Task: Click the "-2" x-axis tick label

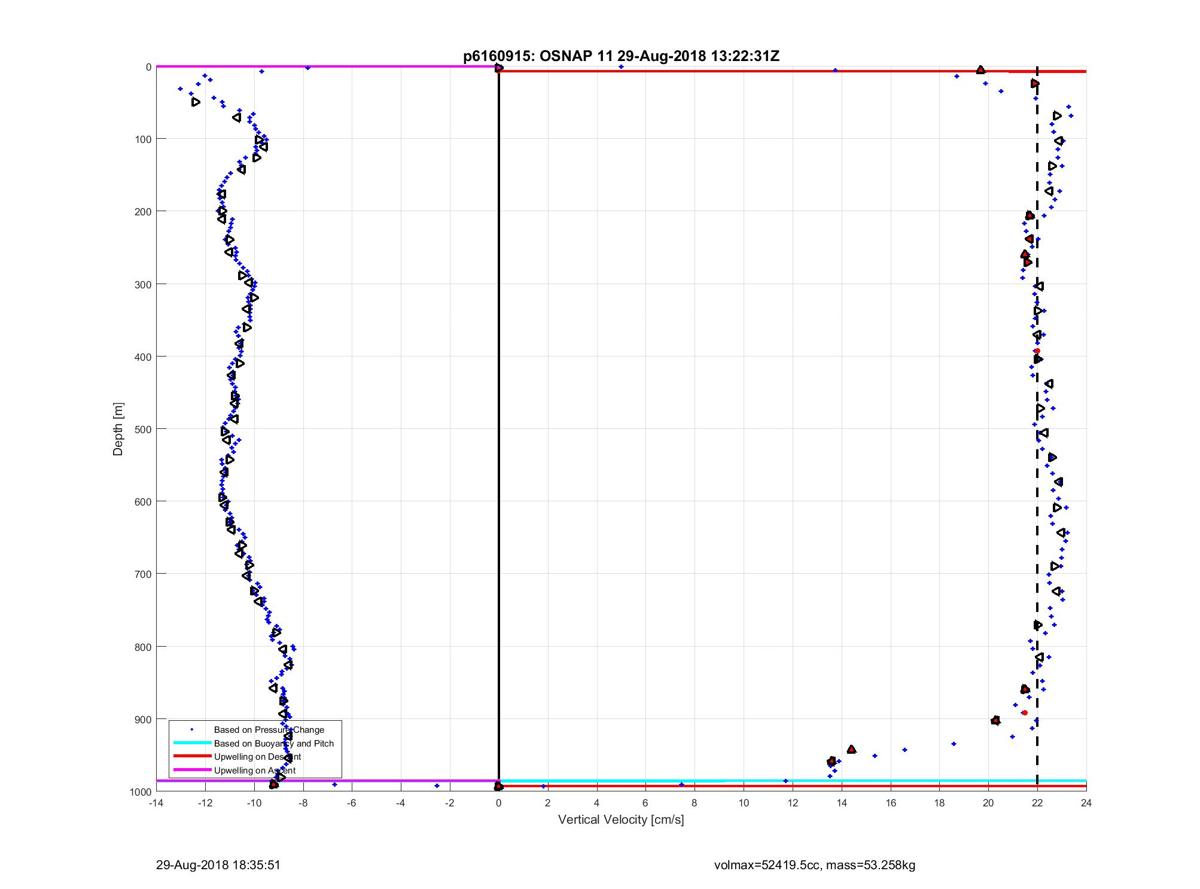Action: (449, 802)
